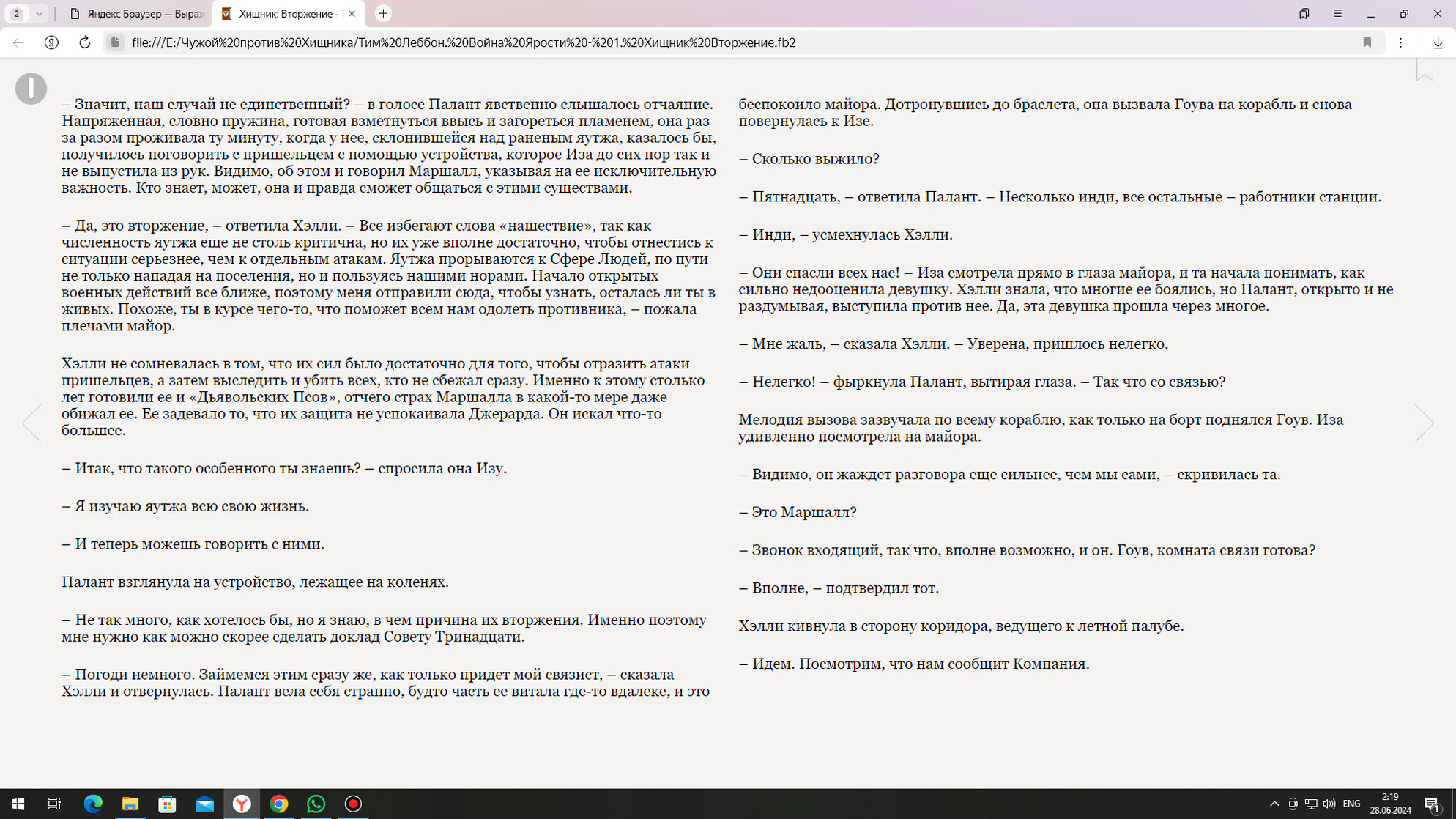
Task: Add a bookmark with reader's ribbon icon
Action: pos(1424,70)
